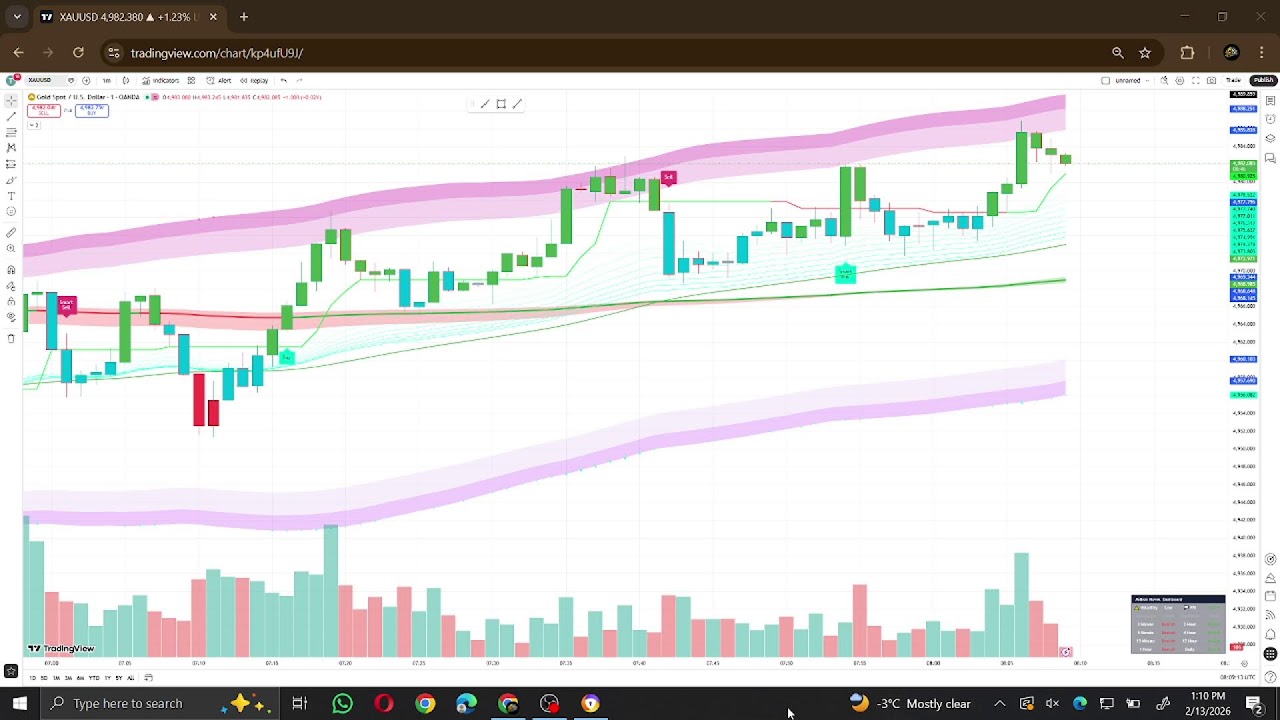This screenshot has height=720, width=1280.
Task: Expand the unnamed layout dropdown
Action: click(x=1148, y=80)
